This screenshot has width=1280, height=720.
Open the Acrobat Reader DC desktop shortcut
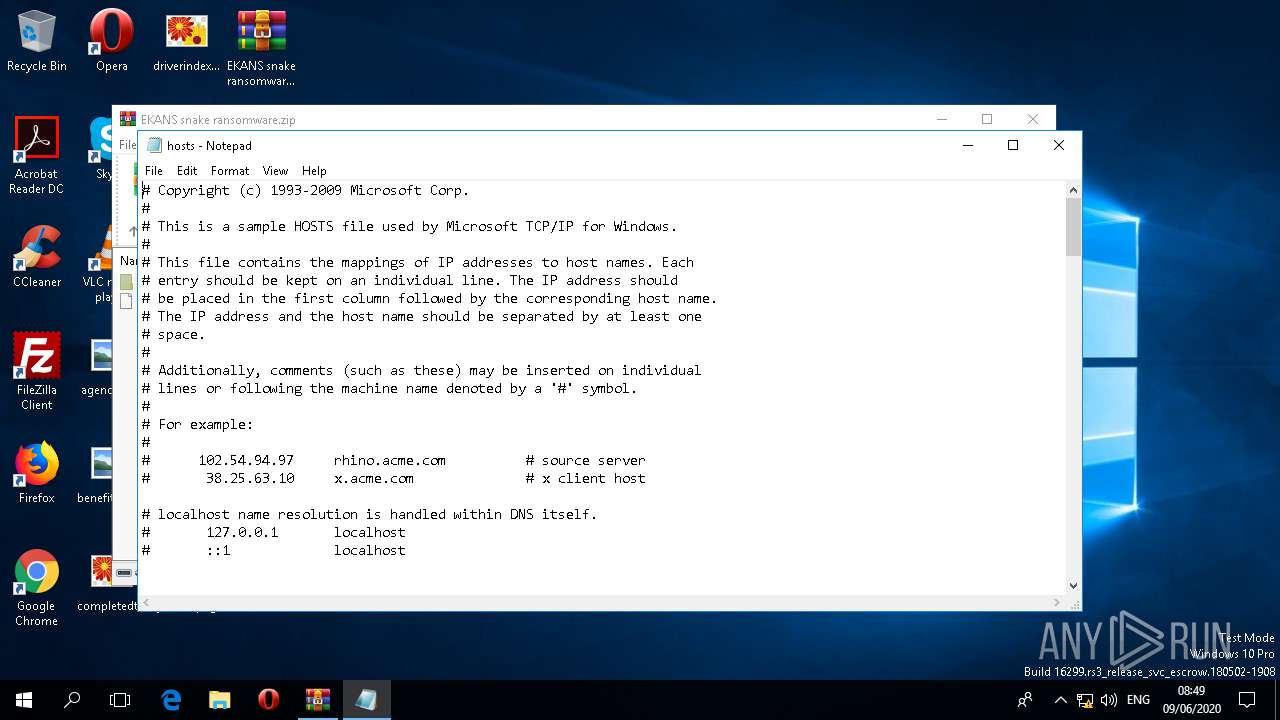tap(37, 155)
